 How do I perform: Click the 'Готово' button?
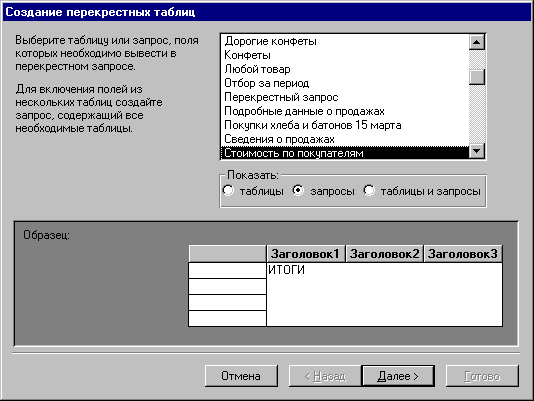coord(482,376)
